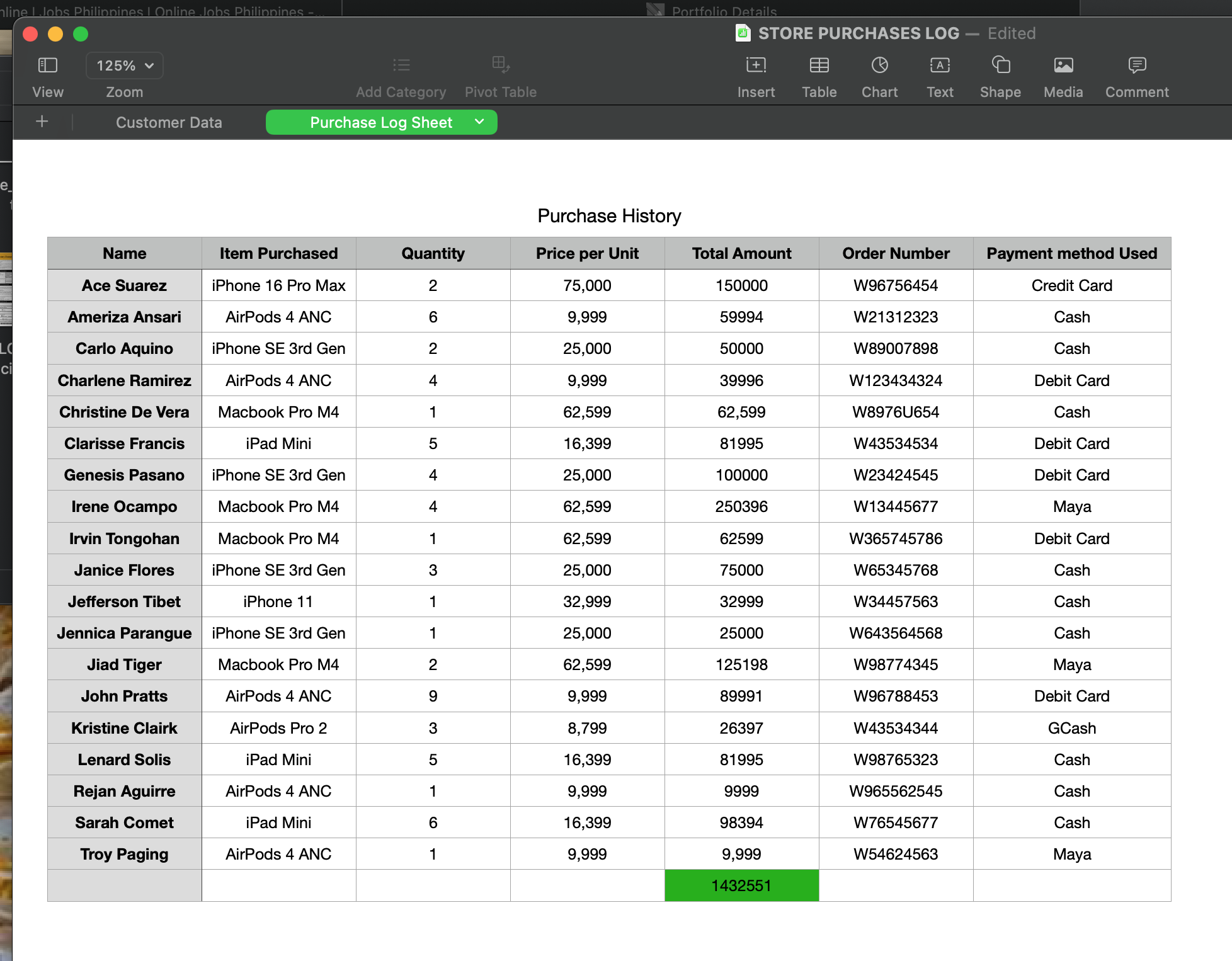Select the iPhone 11 item cell

coord(279,601)
